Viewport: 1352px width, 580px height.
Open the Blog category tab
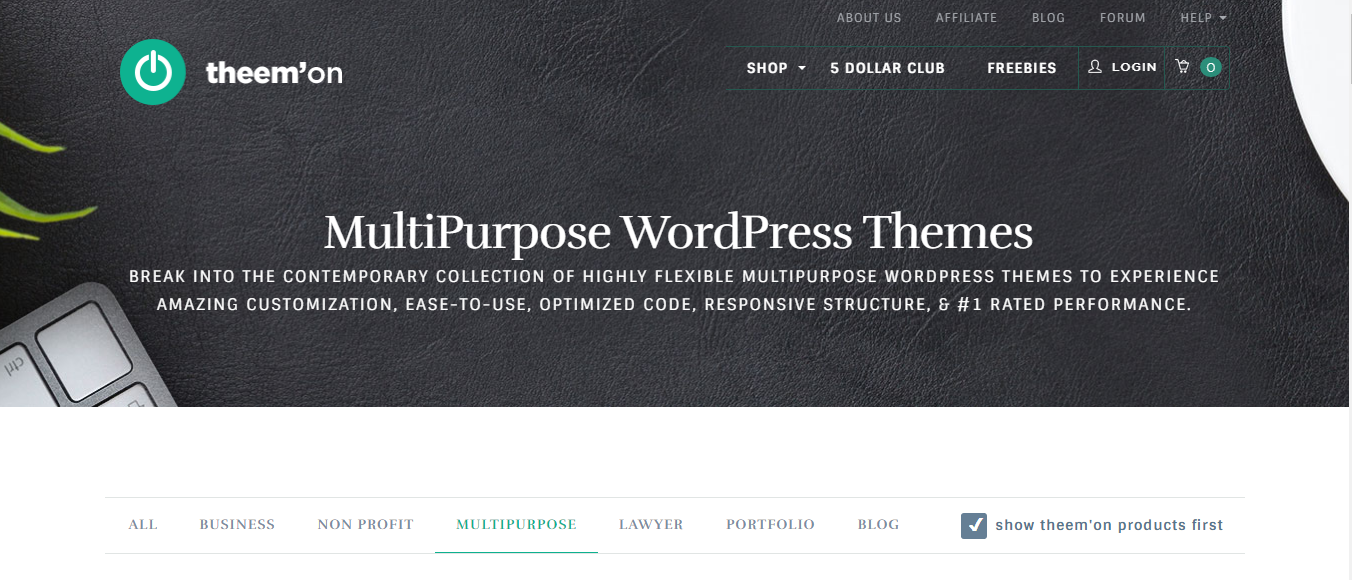point(878,524)
